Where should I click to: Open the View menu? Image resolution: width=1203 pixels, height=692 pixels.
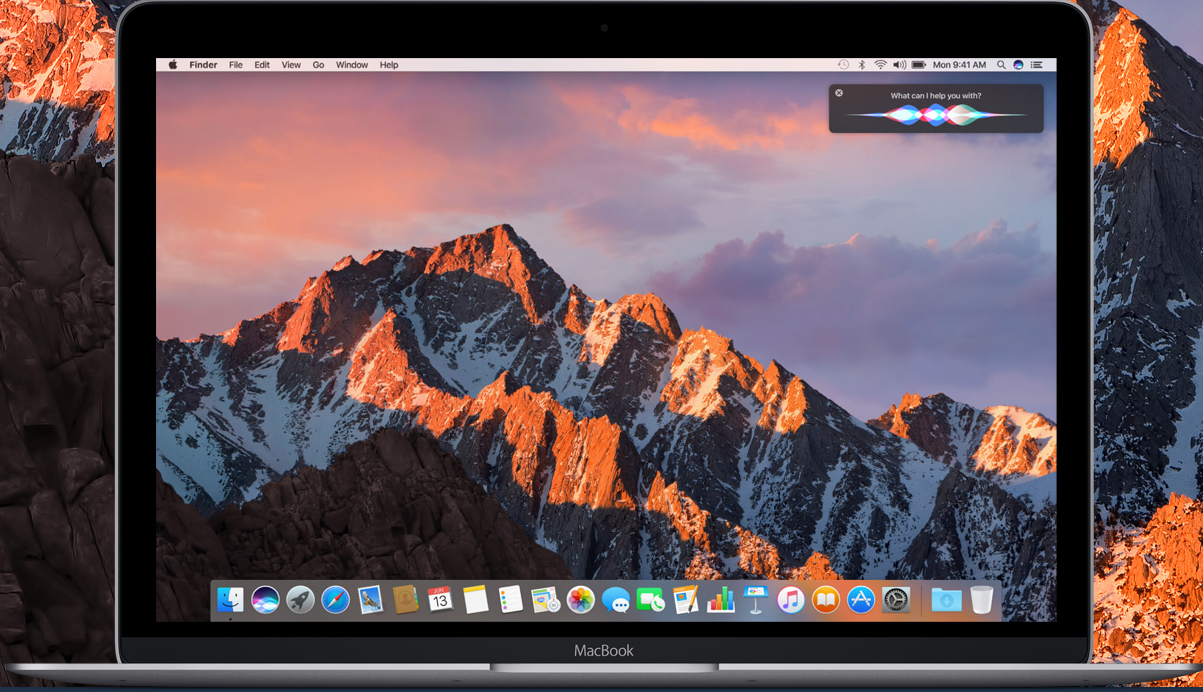click(x=291, y=65)
